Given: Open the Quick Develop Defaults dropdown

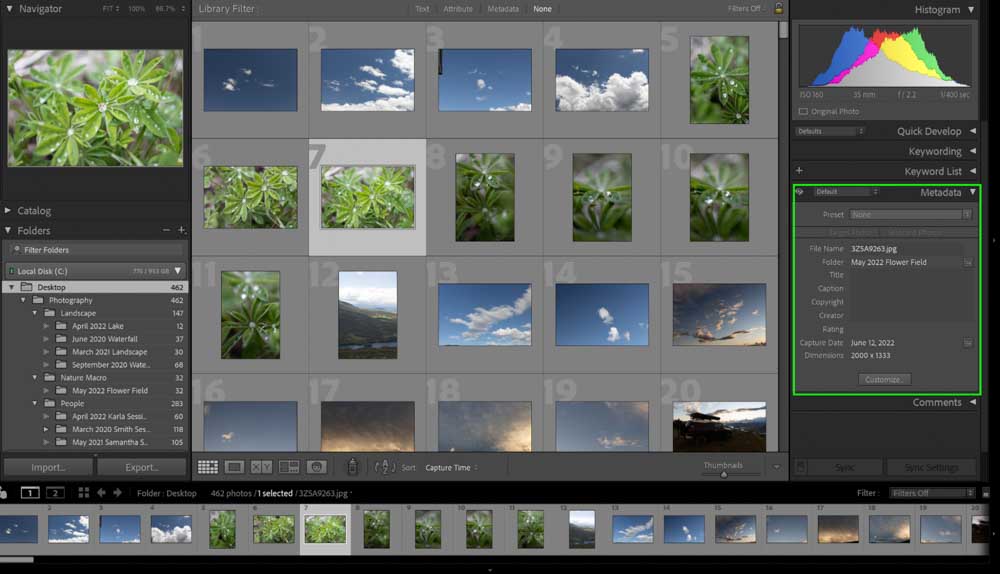Looking at the screenshot, I should 830,131.
